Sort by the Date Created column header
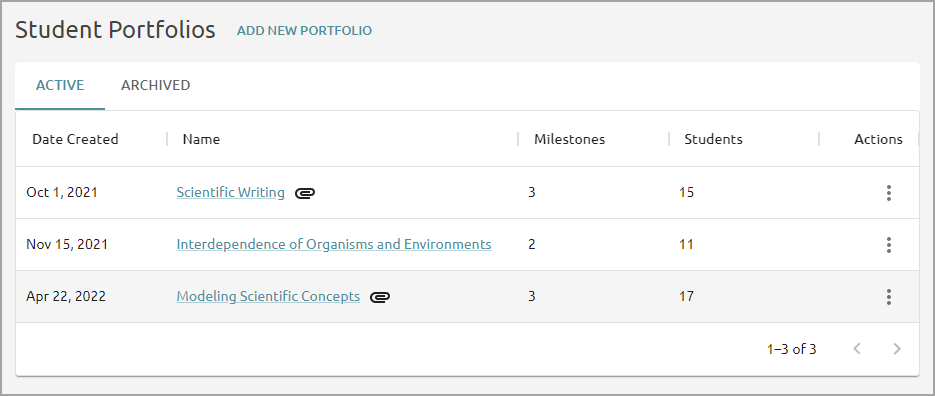This screenshot has width=935, height=396. [x=75, y=139]
